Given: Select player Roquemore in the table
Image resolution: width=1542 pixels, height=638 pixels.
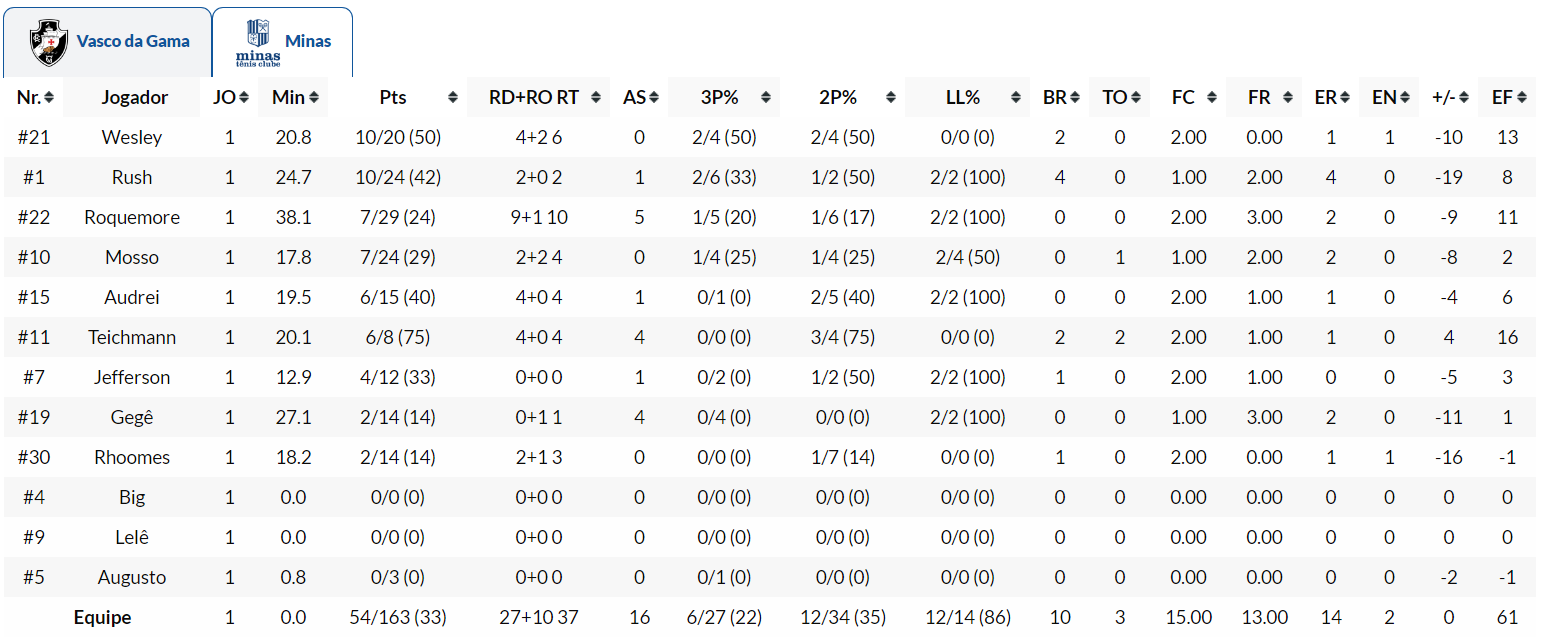Looking at the screenshot, I should (x=132, y=217).
